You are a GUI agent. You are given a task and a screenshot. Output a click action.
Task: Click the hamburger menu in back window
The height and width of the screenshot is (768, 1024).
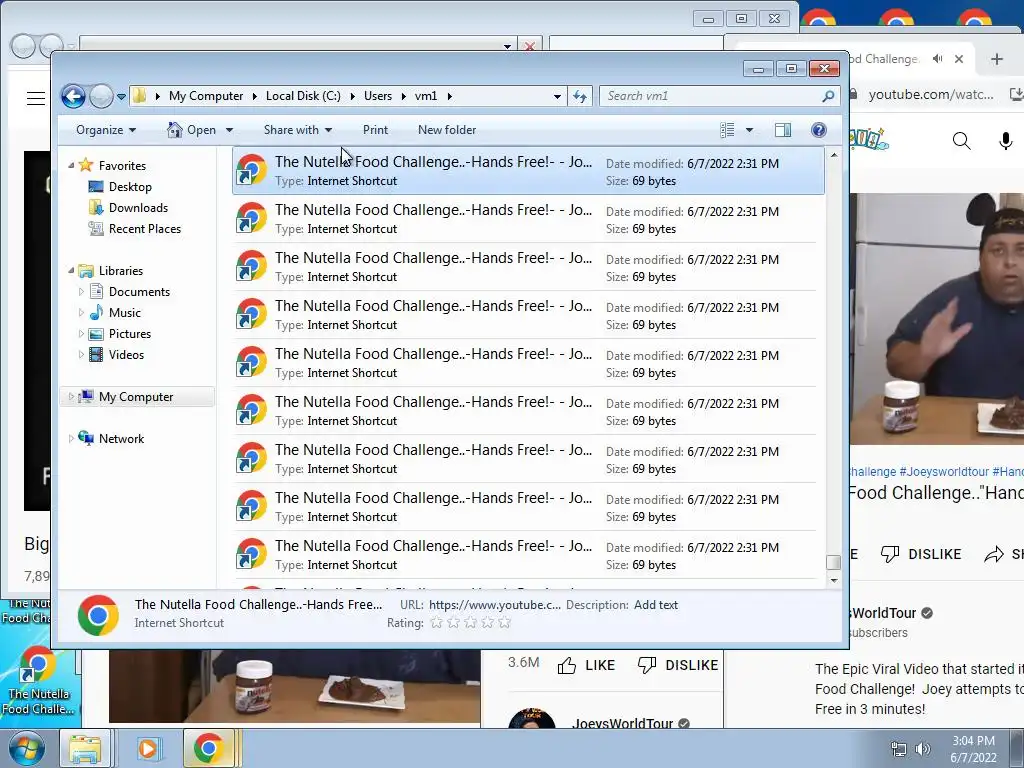tap(36, 99)
